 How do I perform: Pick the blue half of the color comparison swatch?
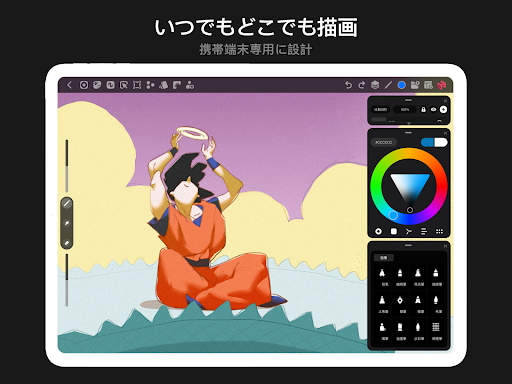(428, 142)
